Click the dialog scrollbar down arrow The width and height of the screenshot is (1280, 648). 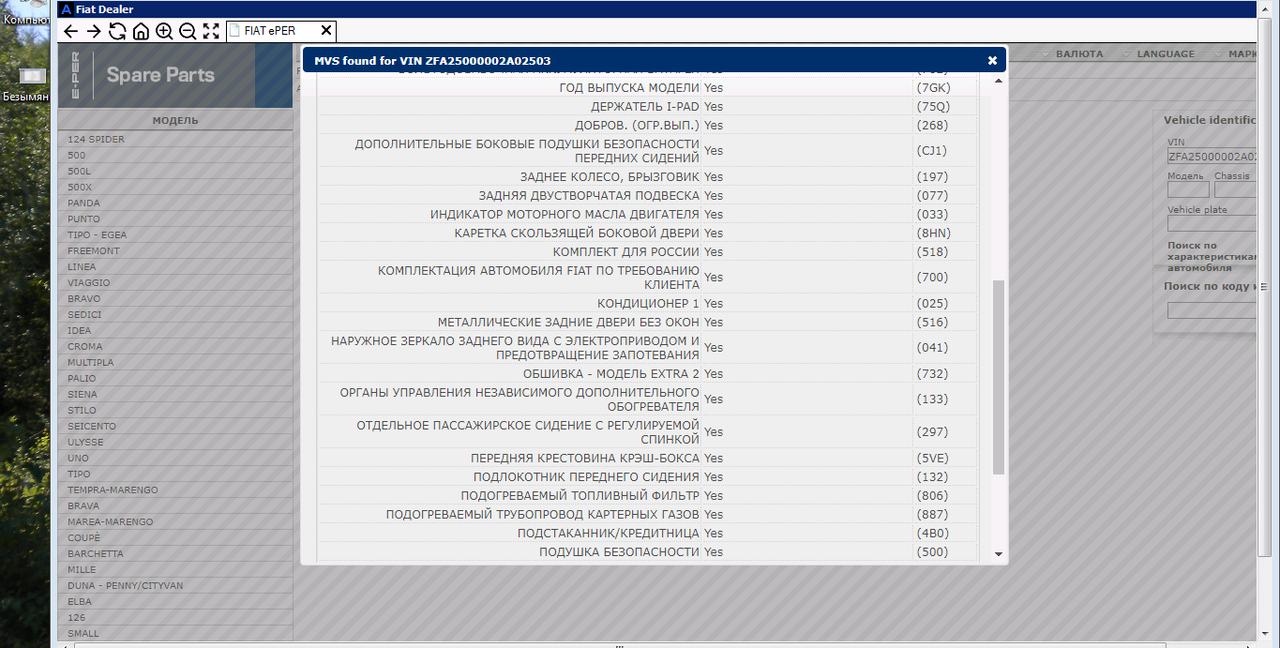(x=998, y=554)
